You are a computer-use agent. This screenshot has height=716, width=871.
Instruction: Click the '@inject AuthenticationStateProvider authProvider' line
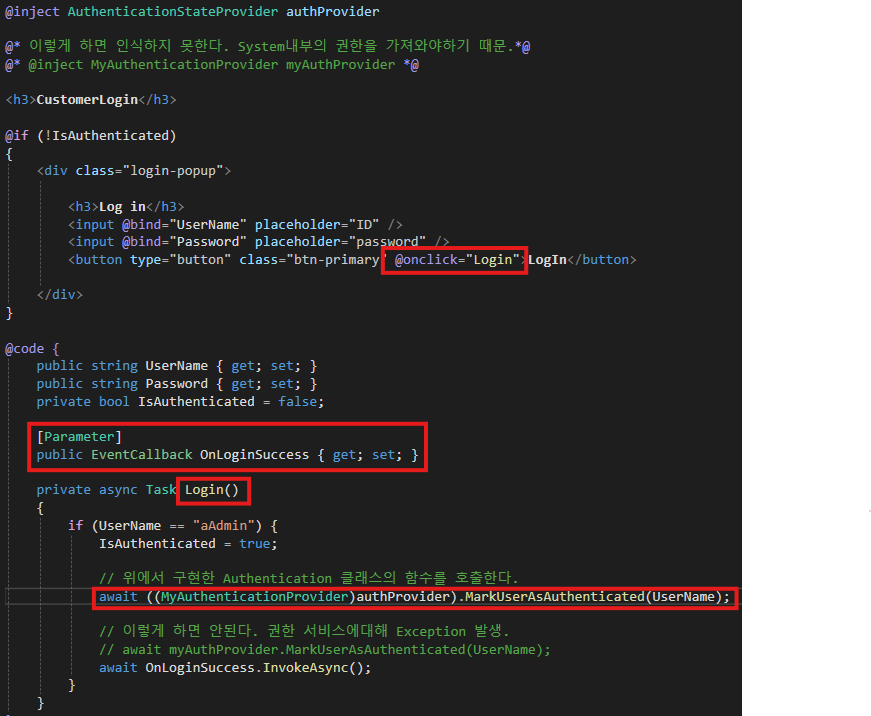tap(192, 12)
